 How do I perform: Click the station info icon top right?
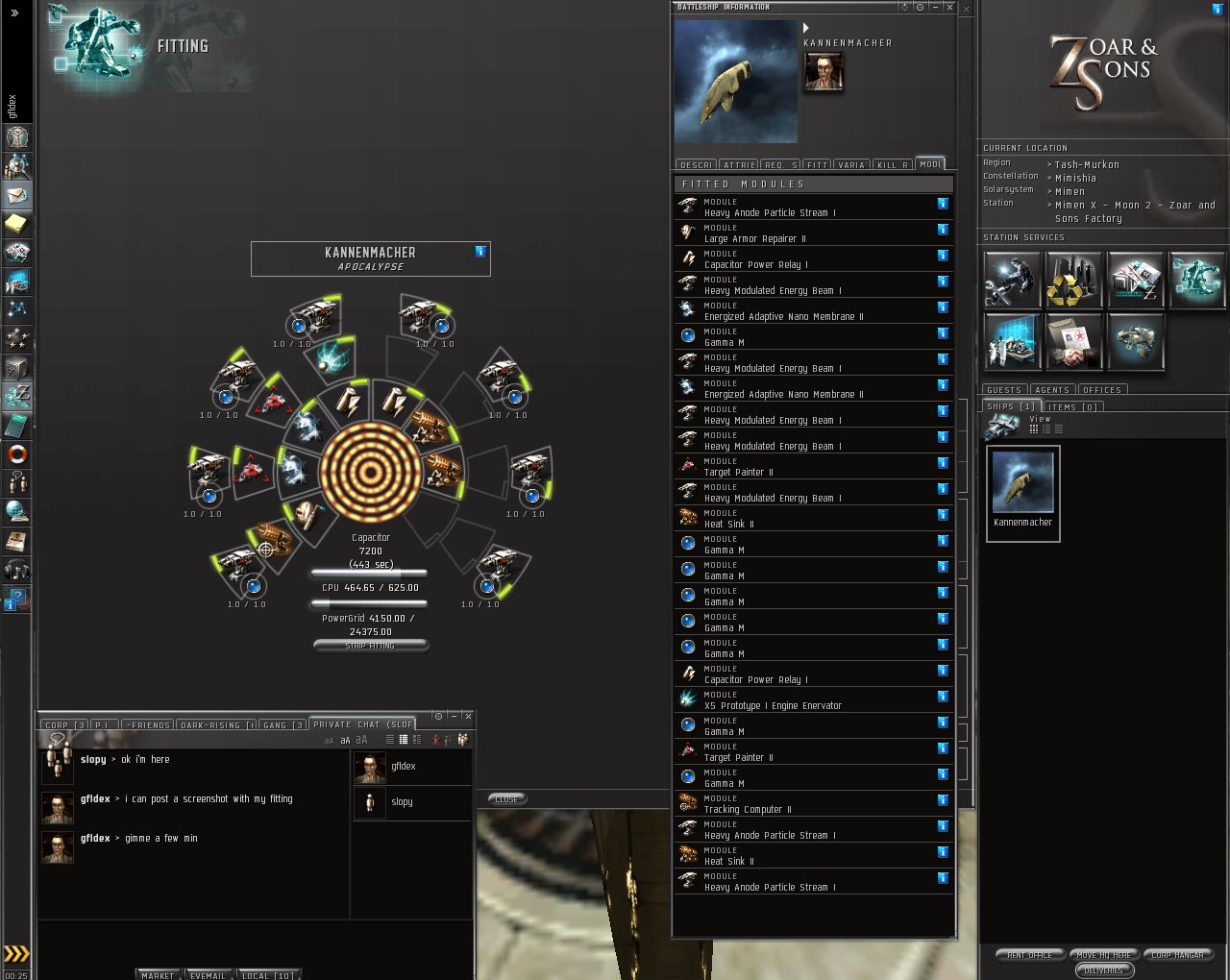tap(1218, 9)
